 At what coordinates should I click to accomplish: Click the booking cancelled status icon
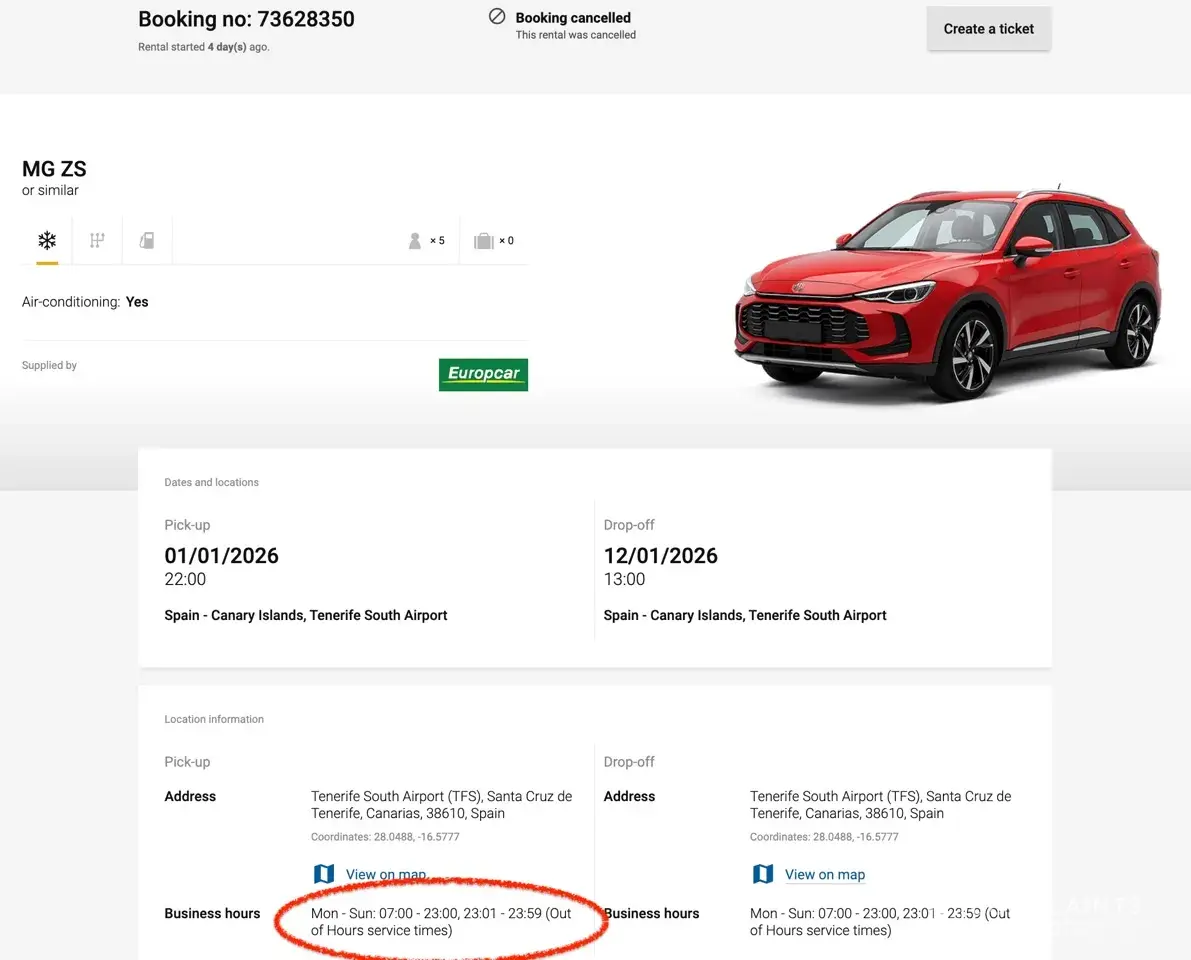(x=497, y=16)
